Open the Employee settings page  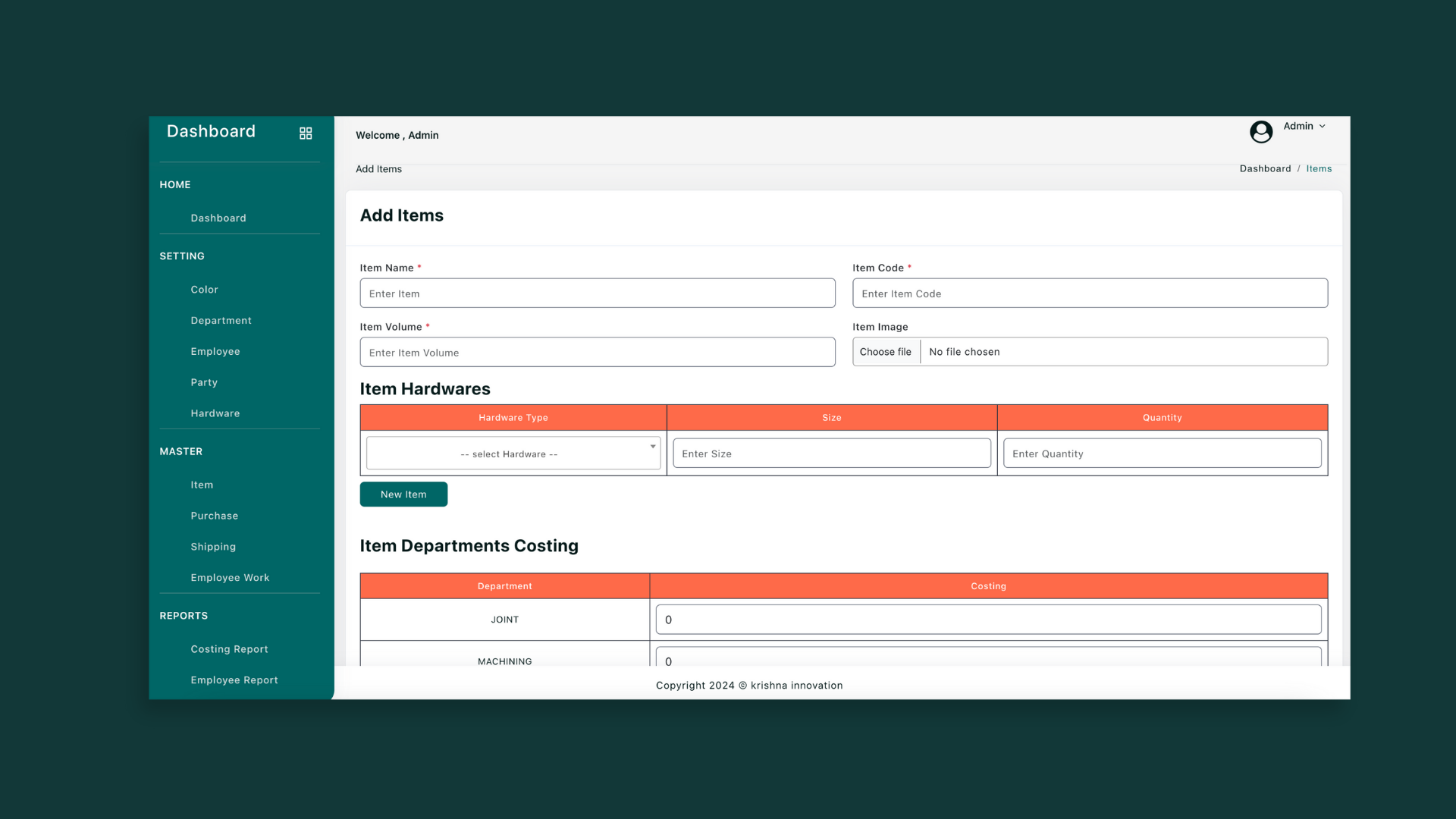pos(215,352)
